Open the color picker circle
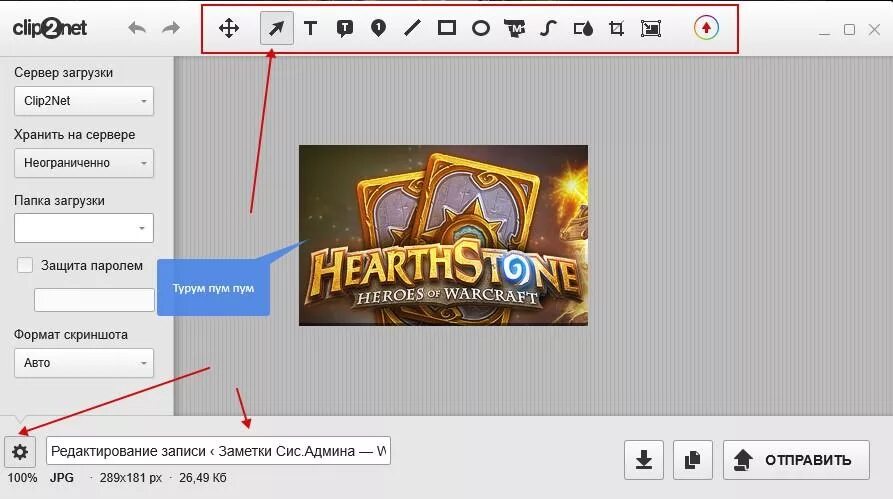Image resolution: width=893 pixels, height=499 pixels. tap(706, 27)
